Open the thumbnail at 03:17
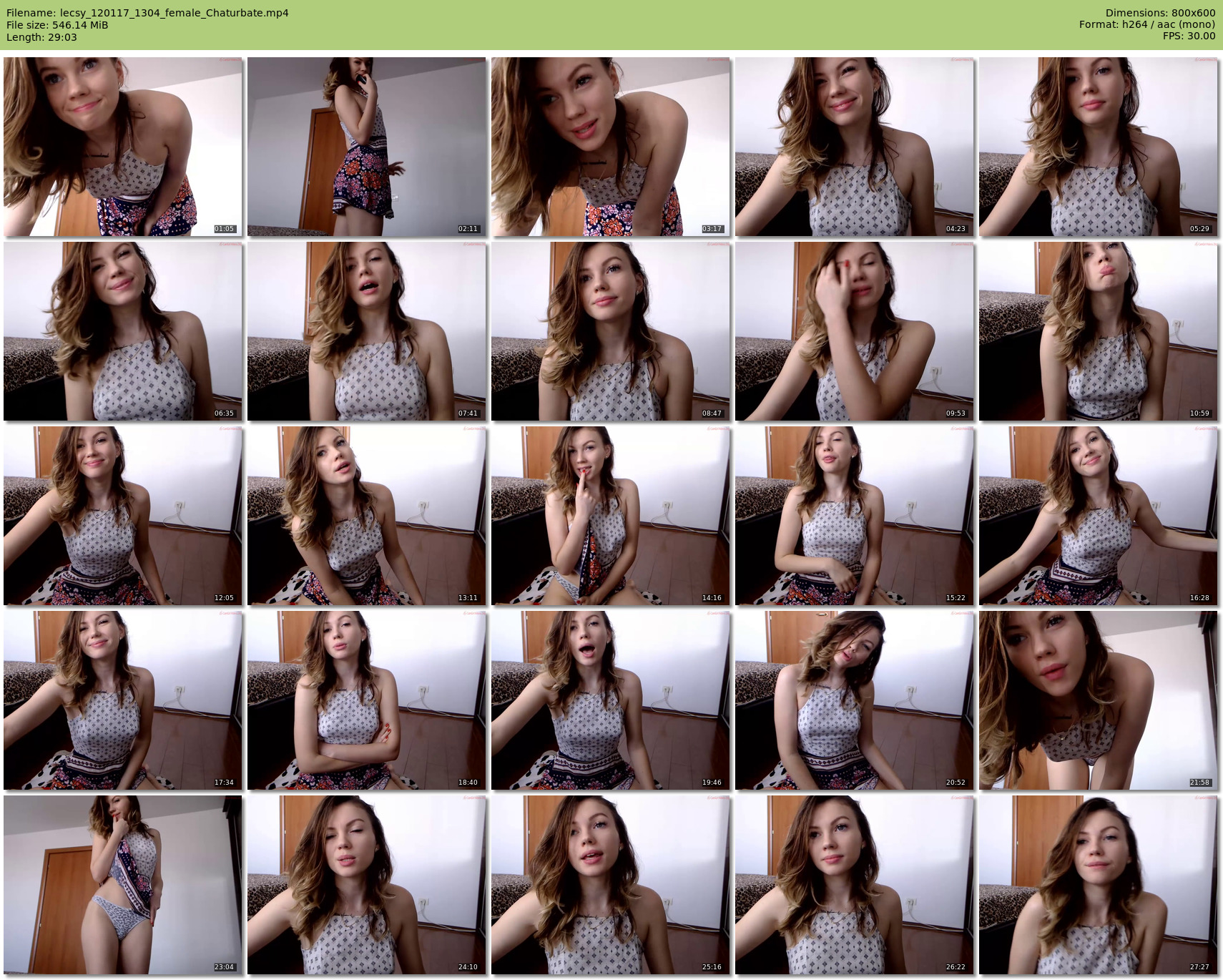The height and width of the screenshot is (980, 1223). pyautogui.click(x=610, y=147)
